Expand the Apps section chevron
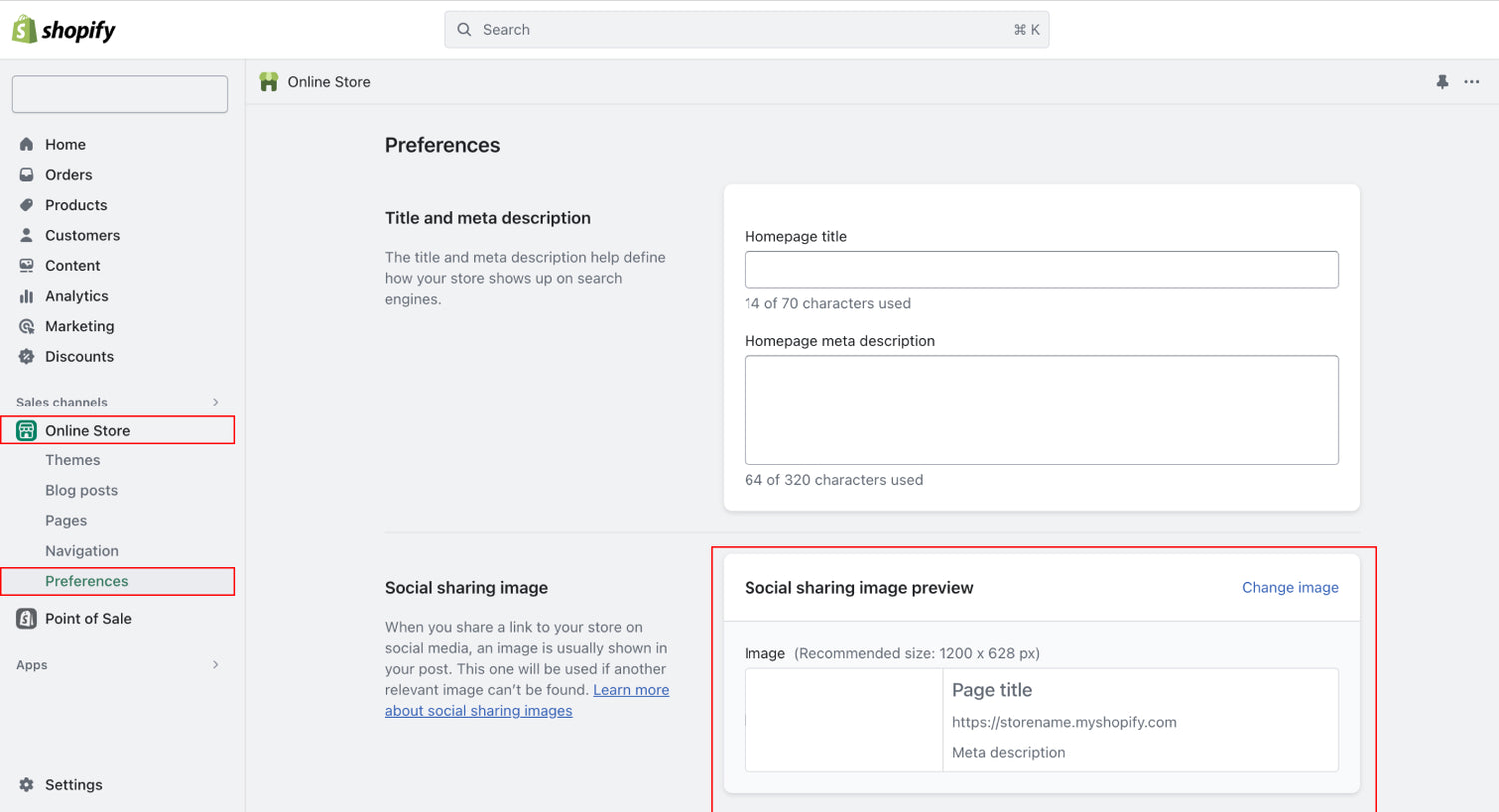This screenshot has height=812, width=1499. tap(215, 665)
